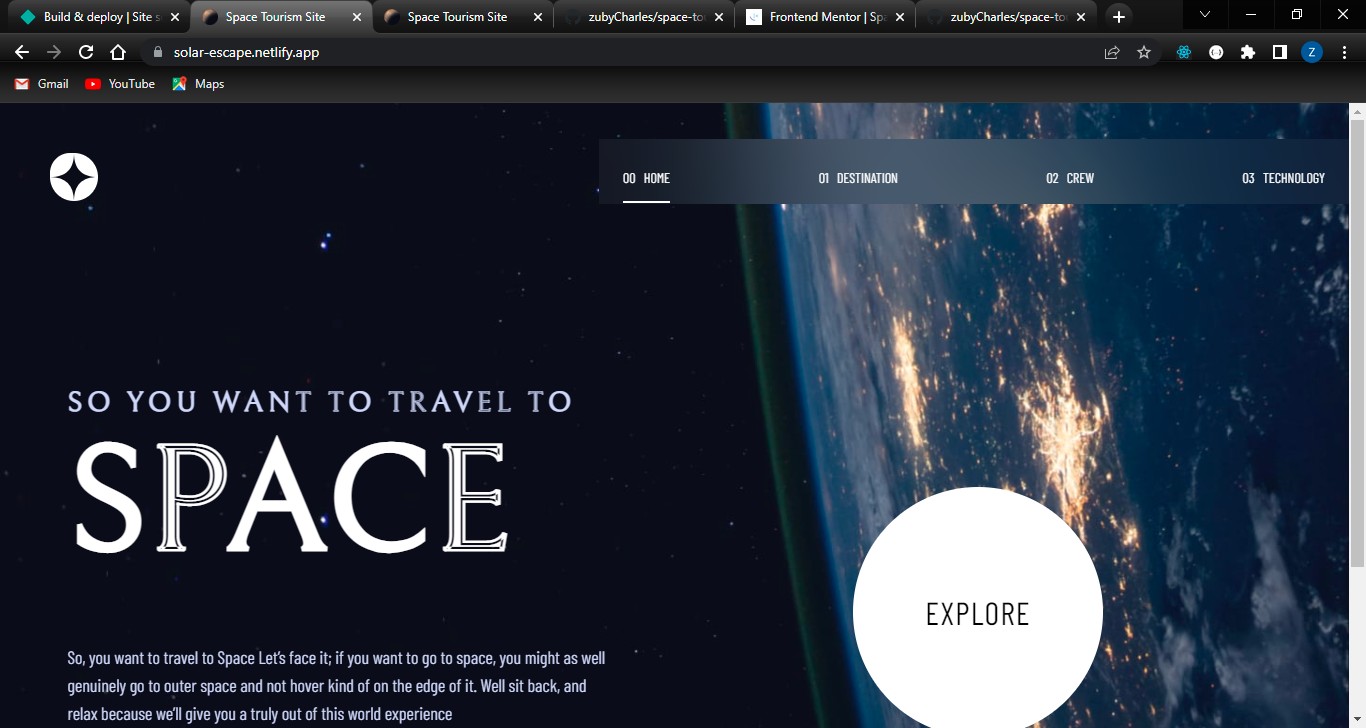Click the browser extensions puzzle piece icon

click(x=1247, y=51)
